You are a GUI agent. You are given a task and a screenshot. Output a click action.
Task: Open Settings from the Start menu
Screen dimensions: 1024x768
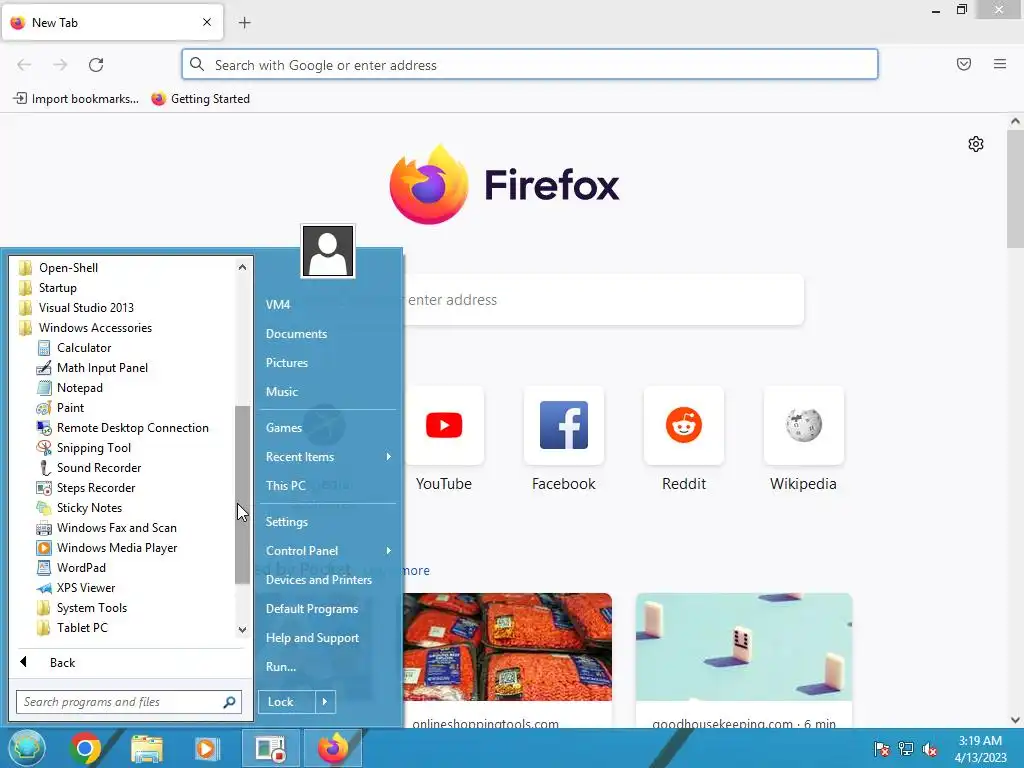[287, 522]
